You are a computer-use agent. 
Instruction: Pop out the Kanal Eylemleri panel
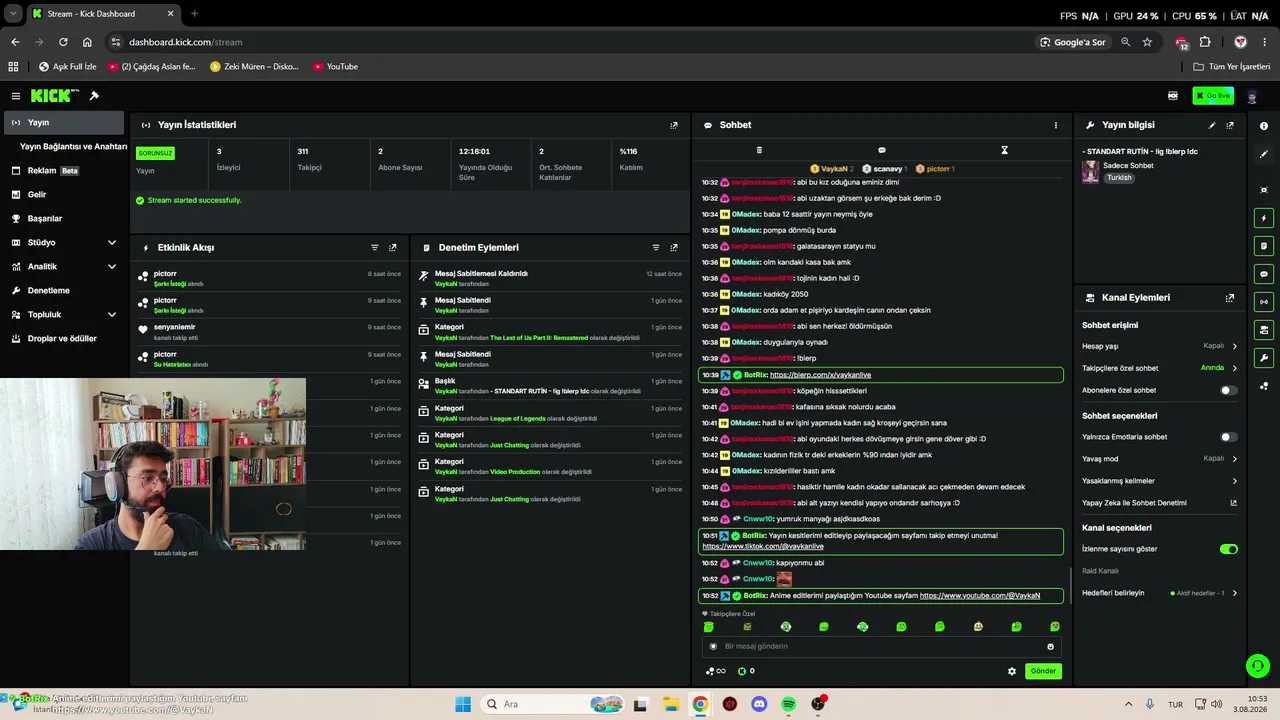tap(1230, 297)
